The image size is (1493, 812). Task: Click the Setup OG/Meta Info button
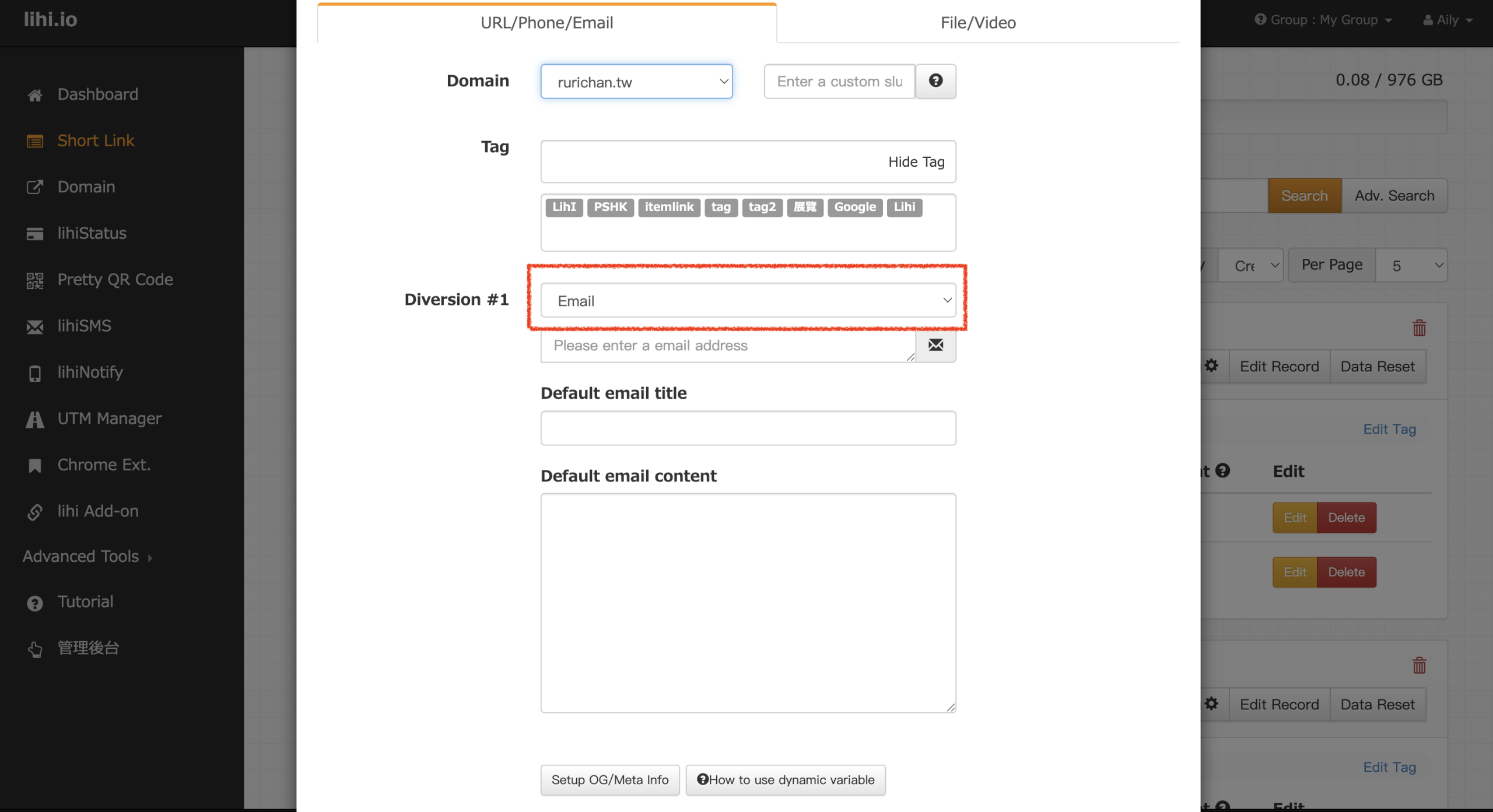tap(609, 780)
